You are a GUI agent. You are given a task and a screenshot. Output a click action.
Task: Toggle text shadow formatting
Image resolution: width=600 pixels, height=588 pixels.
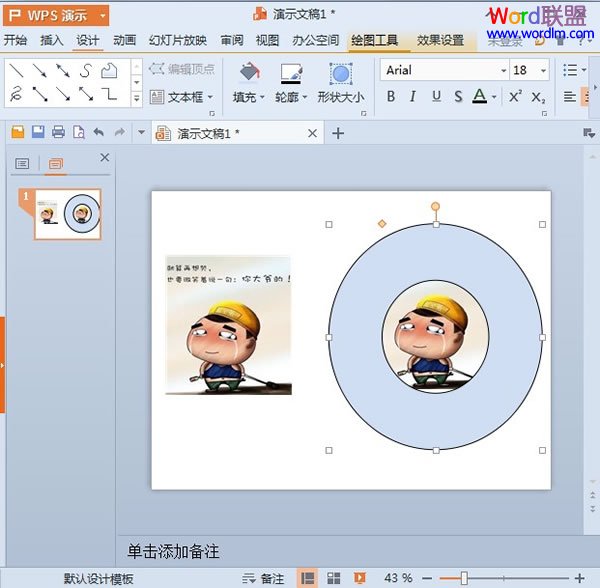coord(458,96)
